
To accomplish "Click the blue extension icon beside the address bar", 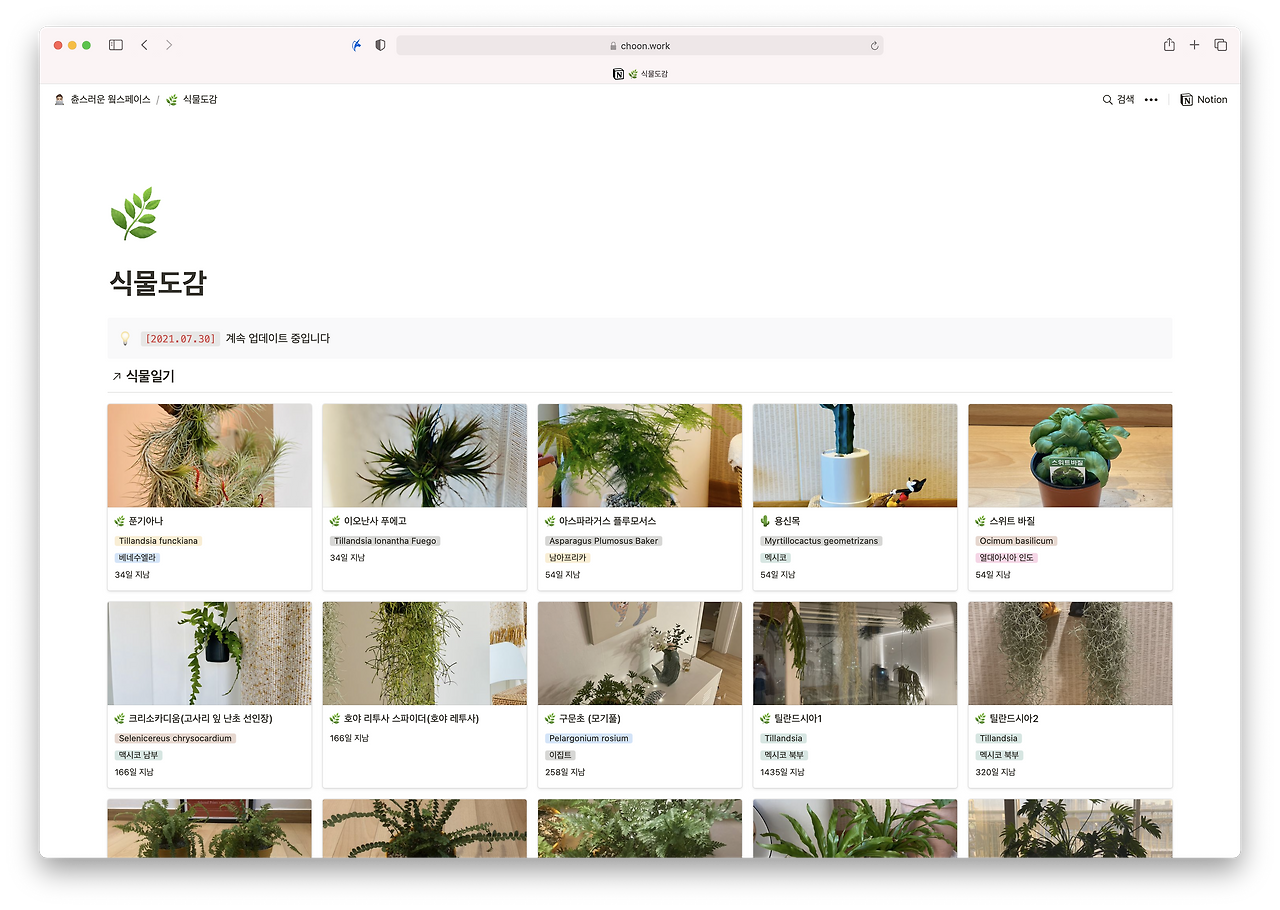I will 357,45.
